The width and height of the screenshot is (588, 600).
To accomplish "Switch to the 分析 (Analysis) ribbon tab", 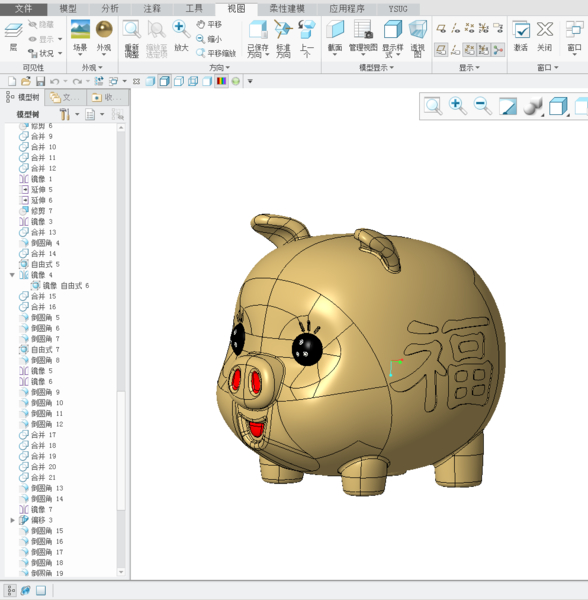I will (110, 9).
